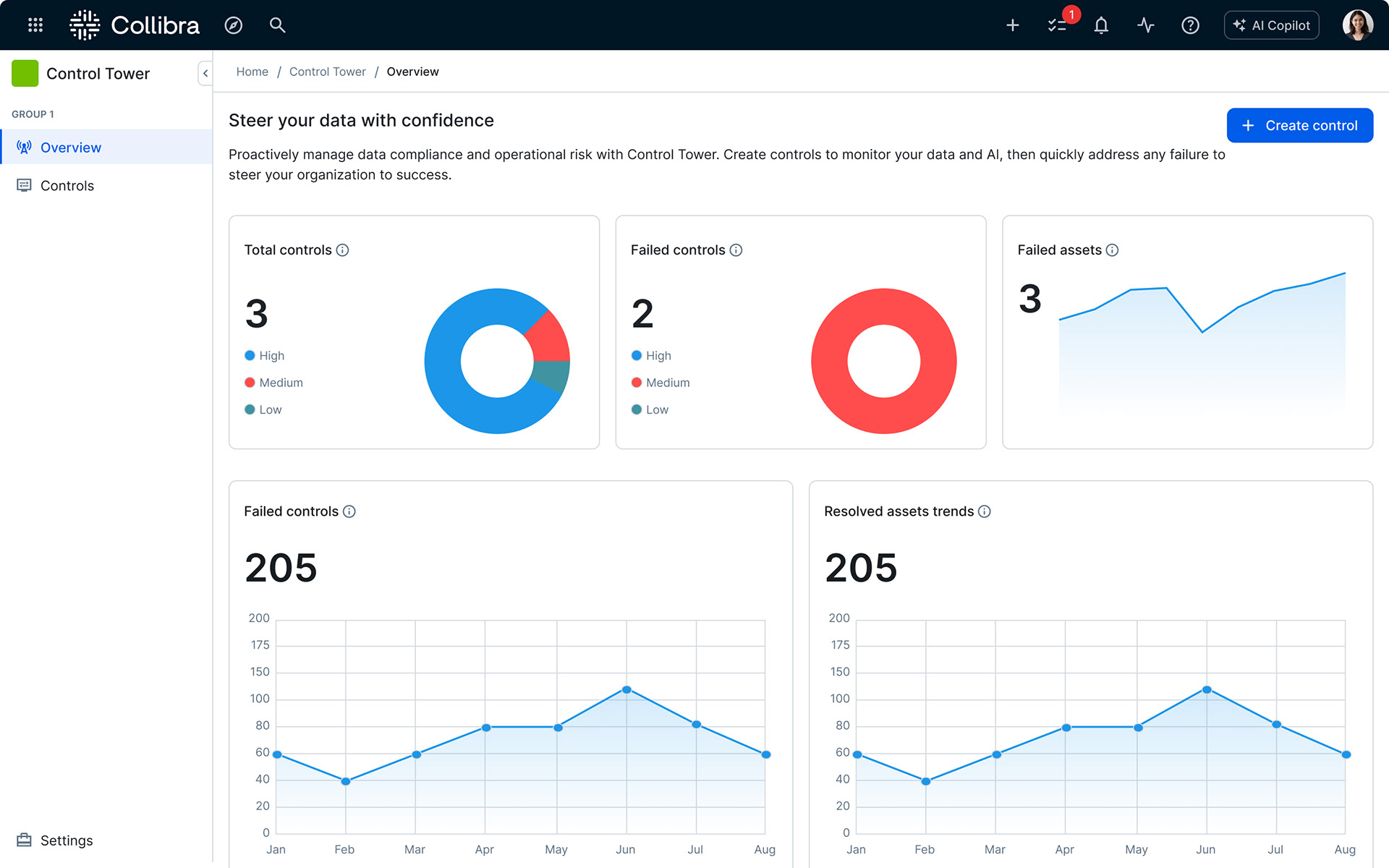Toggle the High legend in Total controls
1389x868 pixels.
click(x=265, y=356)
